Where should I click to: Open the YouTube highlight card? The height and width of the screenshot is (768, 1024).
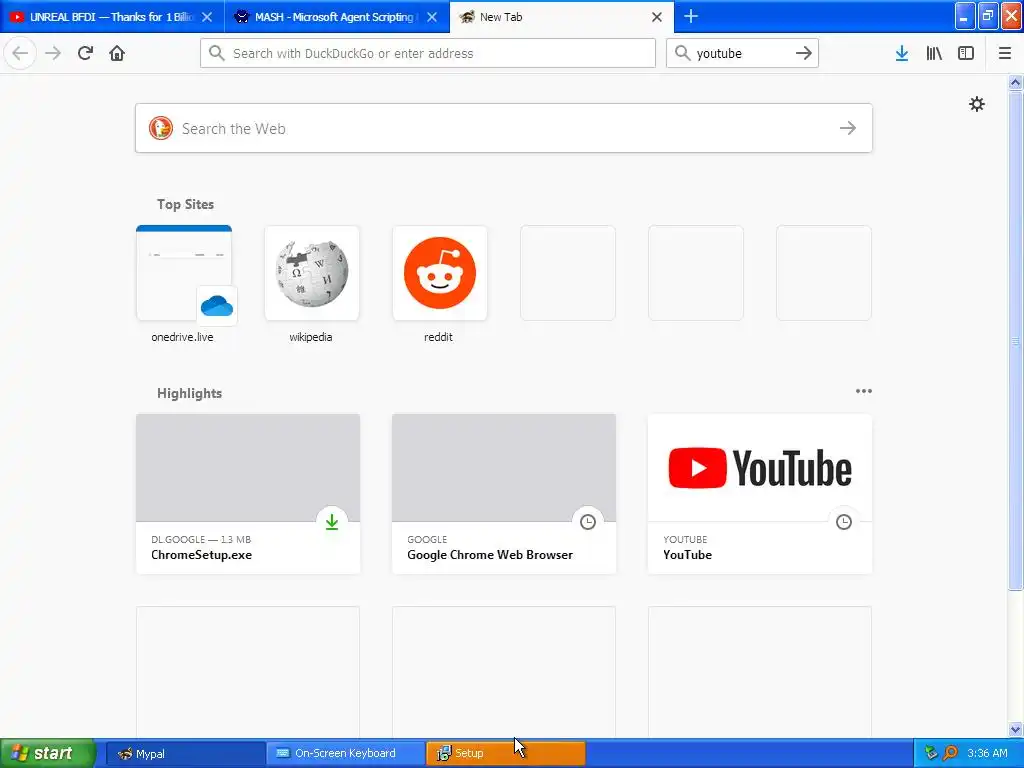760,494
